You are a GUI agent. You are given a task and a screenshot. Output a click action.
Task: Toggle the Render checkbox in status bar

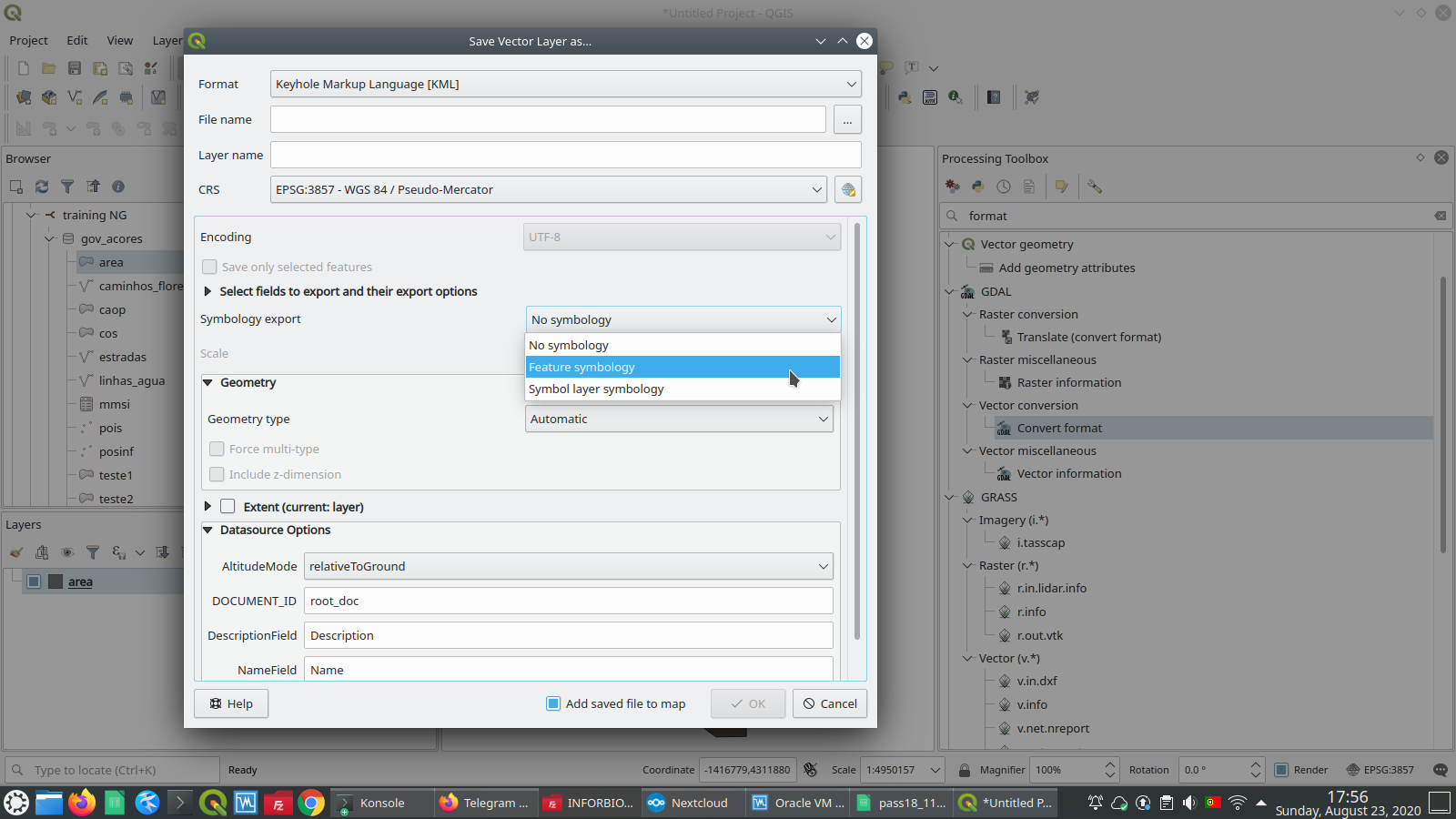1281,770
